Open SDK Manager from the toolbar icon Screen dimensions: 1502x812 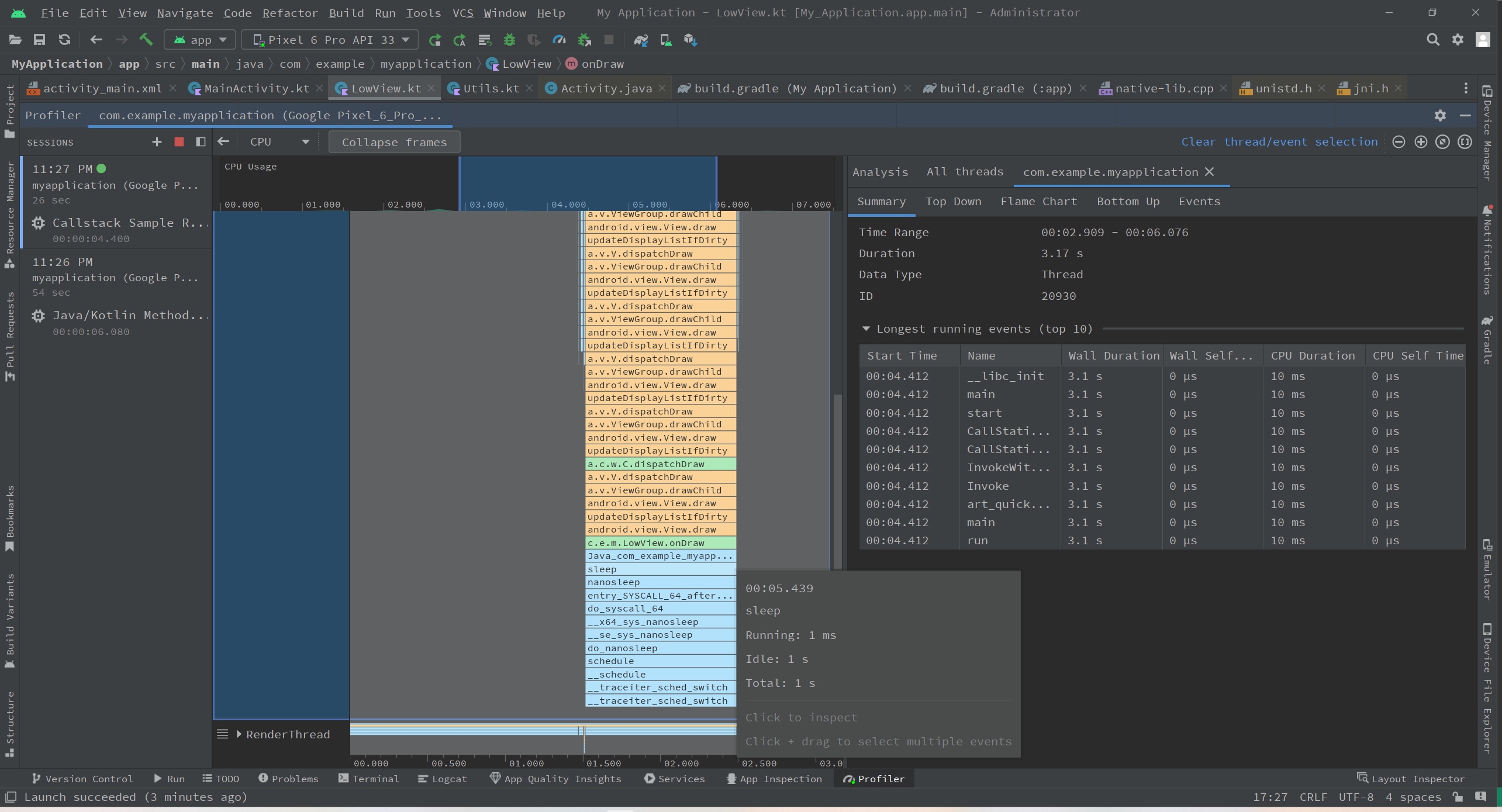690,40
